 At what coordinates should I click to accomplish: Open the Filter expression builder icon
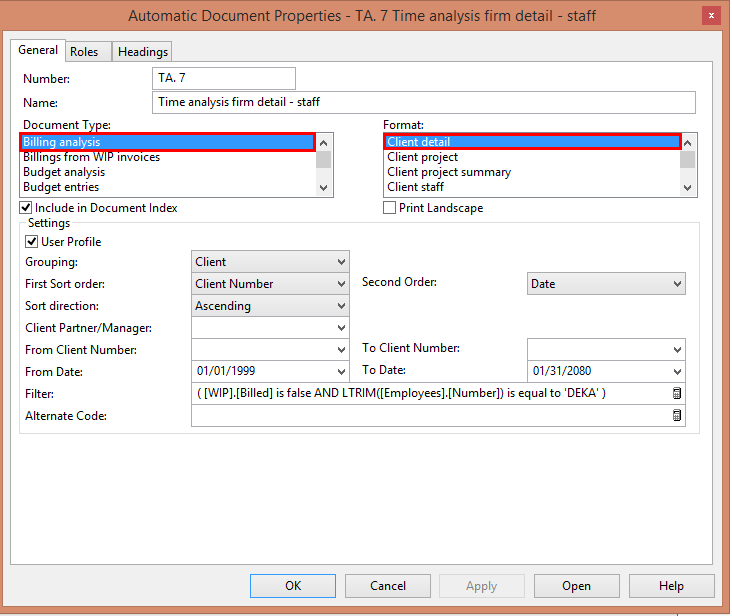(676, 393)
